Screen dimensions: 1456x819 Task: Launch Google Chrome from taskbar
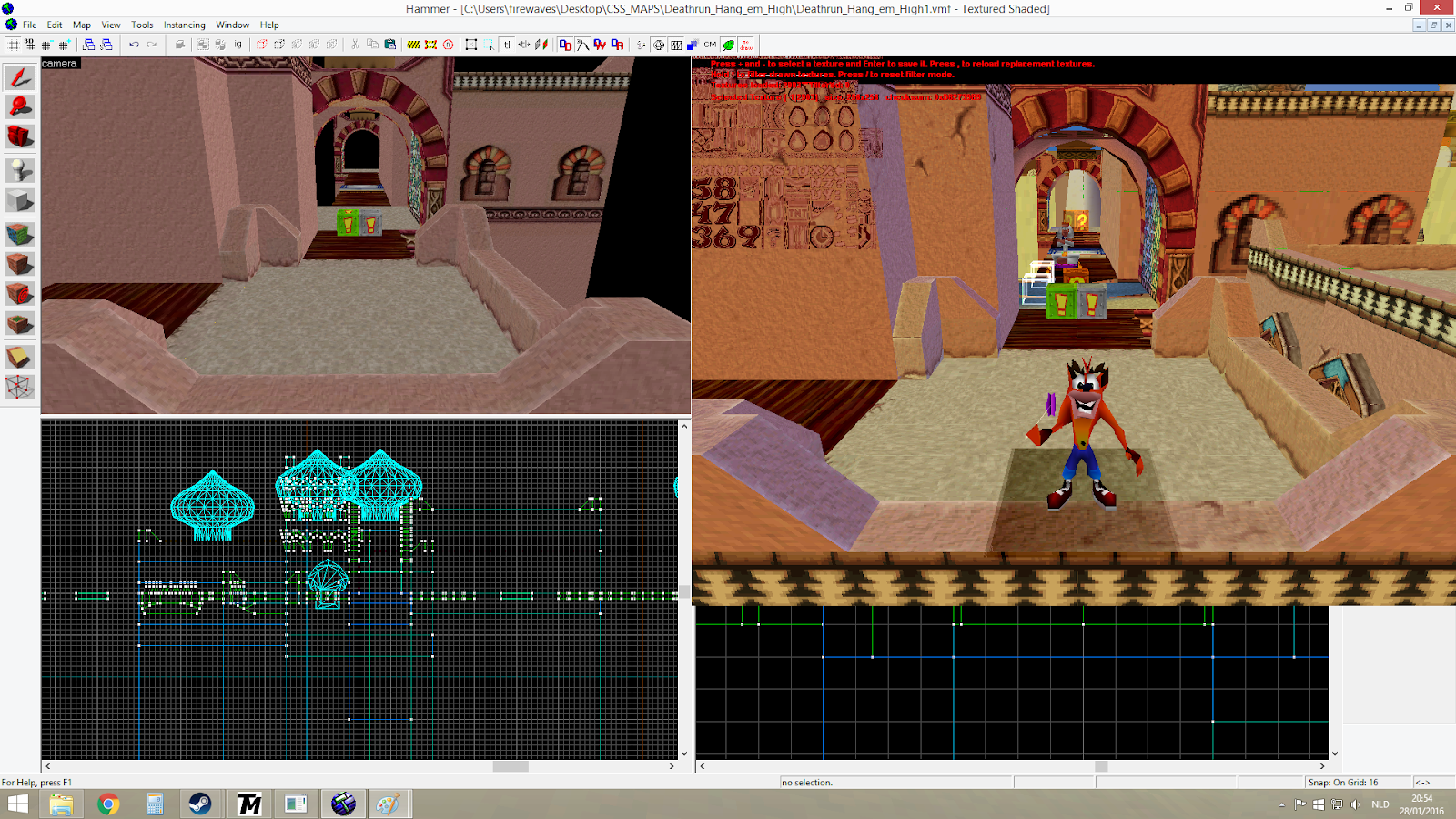[x=108, y=804]
